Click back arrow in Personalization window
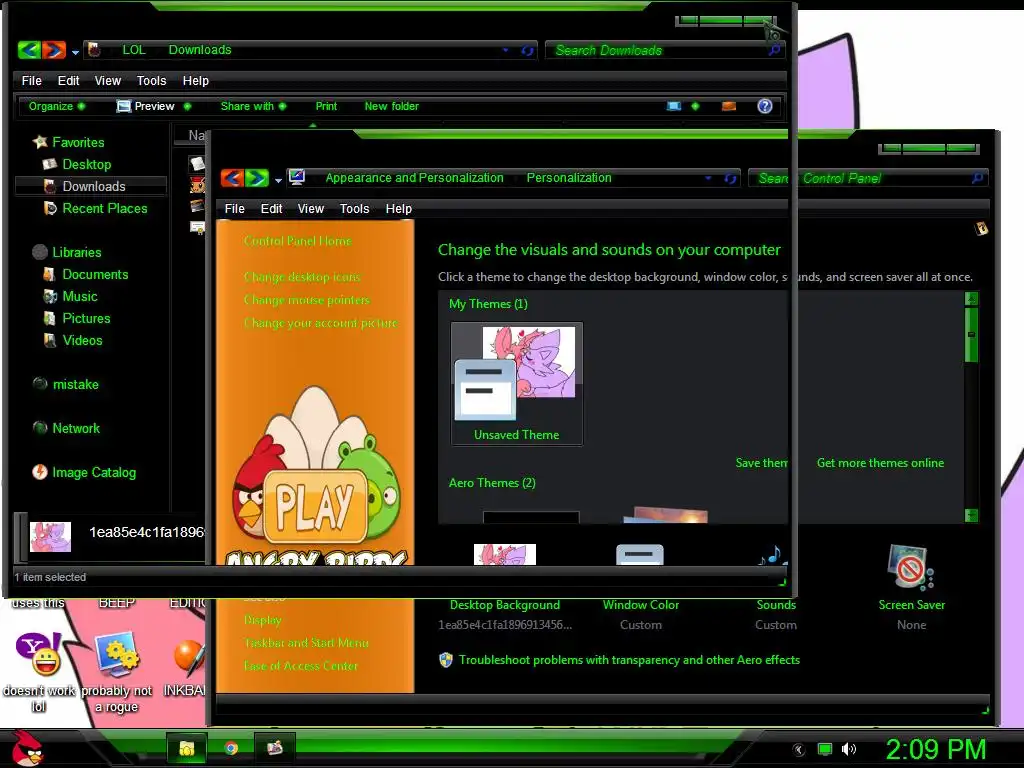This screenshot has height=768, width=1024. coord(232,178)
